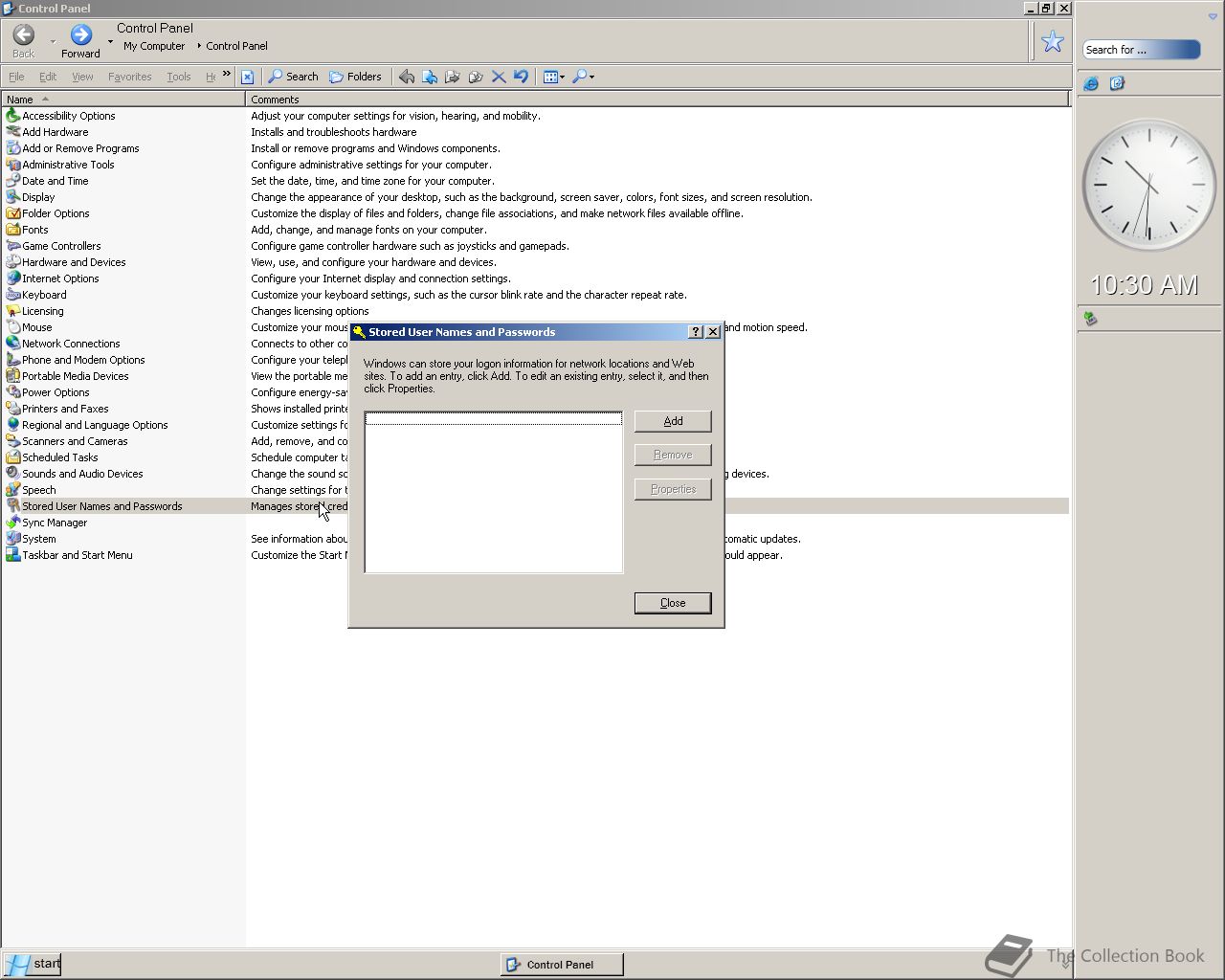Screen dimensions: 1225x980
Task: Select the Fonts folder icon
Action: 13,230
